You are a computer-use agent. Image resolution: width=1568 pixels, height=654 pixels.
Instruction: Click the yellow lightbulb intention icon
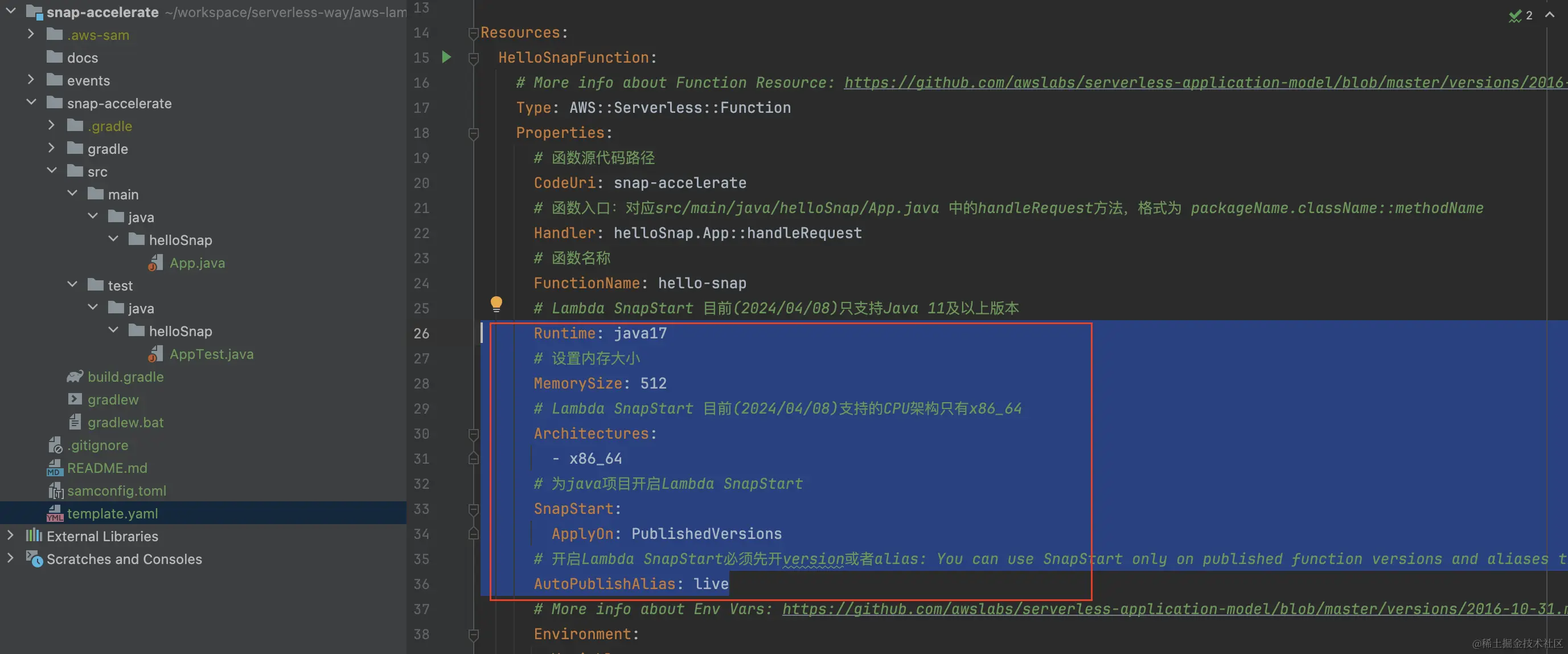coord(496,303)
